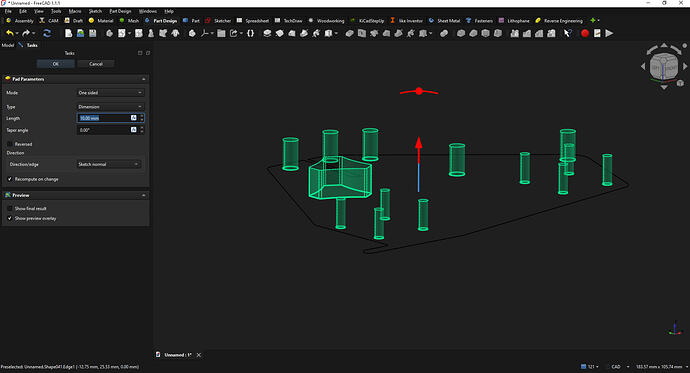The width and height of the screenshot is (690, 373).
Task: Switch to TechDraw workbench
Action: tap(289, 21)
